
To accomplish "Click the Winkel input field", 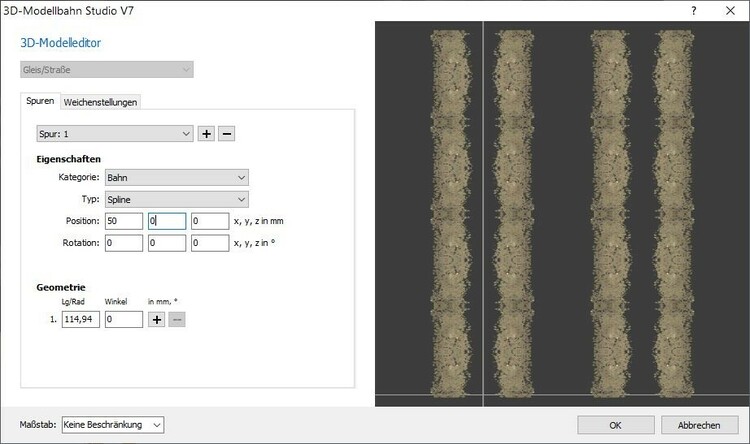I will click(124, 320).
